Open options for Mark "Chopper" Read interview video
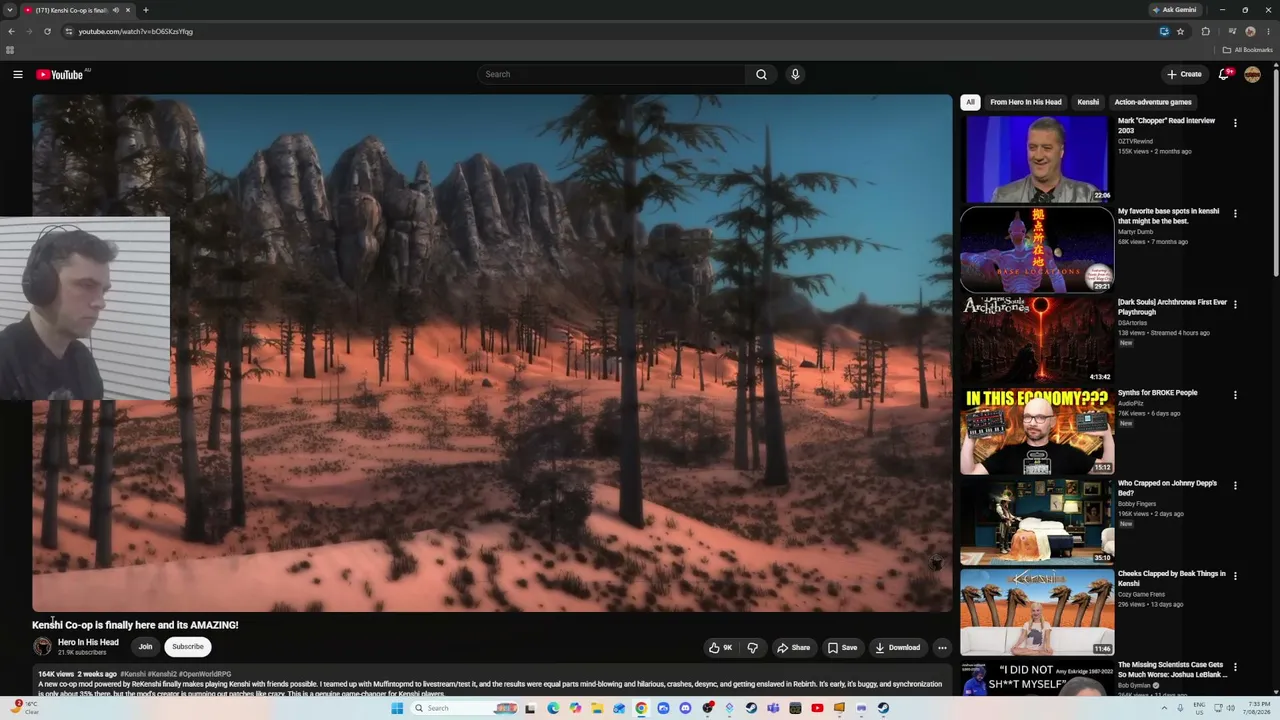 click(1235, 123)
